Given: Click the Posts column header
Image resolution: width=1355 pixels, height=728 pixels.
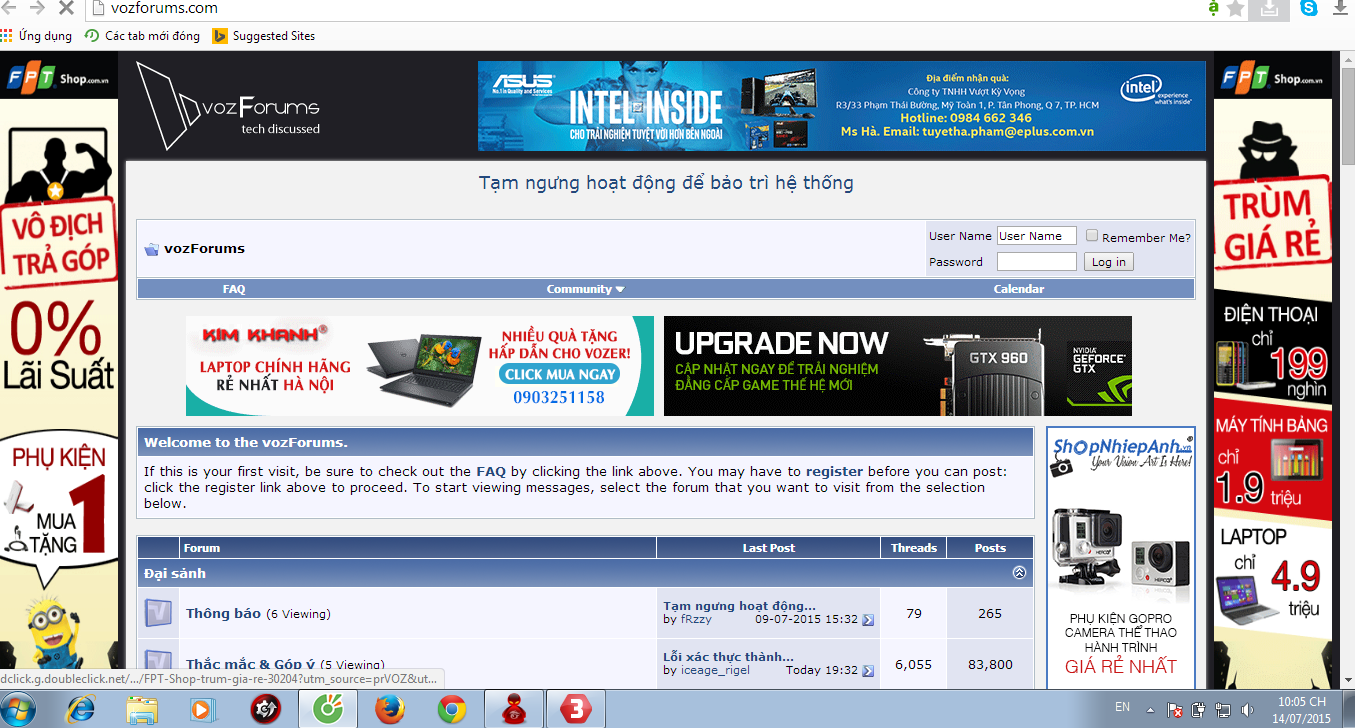Looking at the screenshot, I should pos(990,548).
